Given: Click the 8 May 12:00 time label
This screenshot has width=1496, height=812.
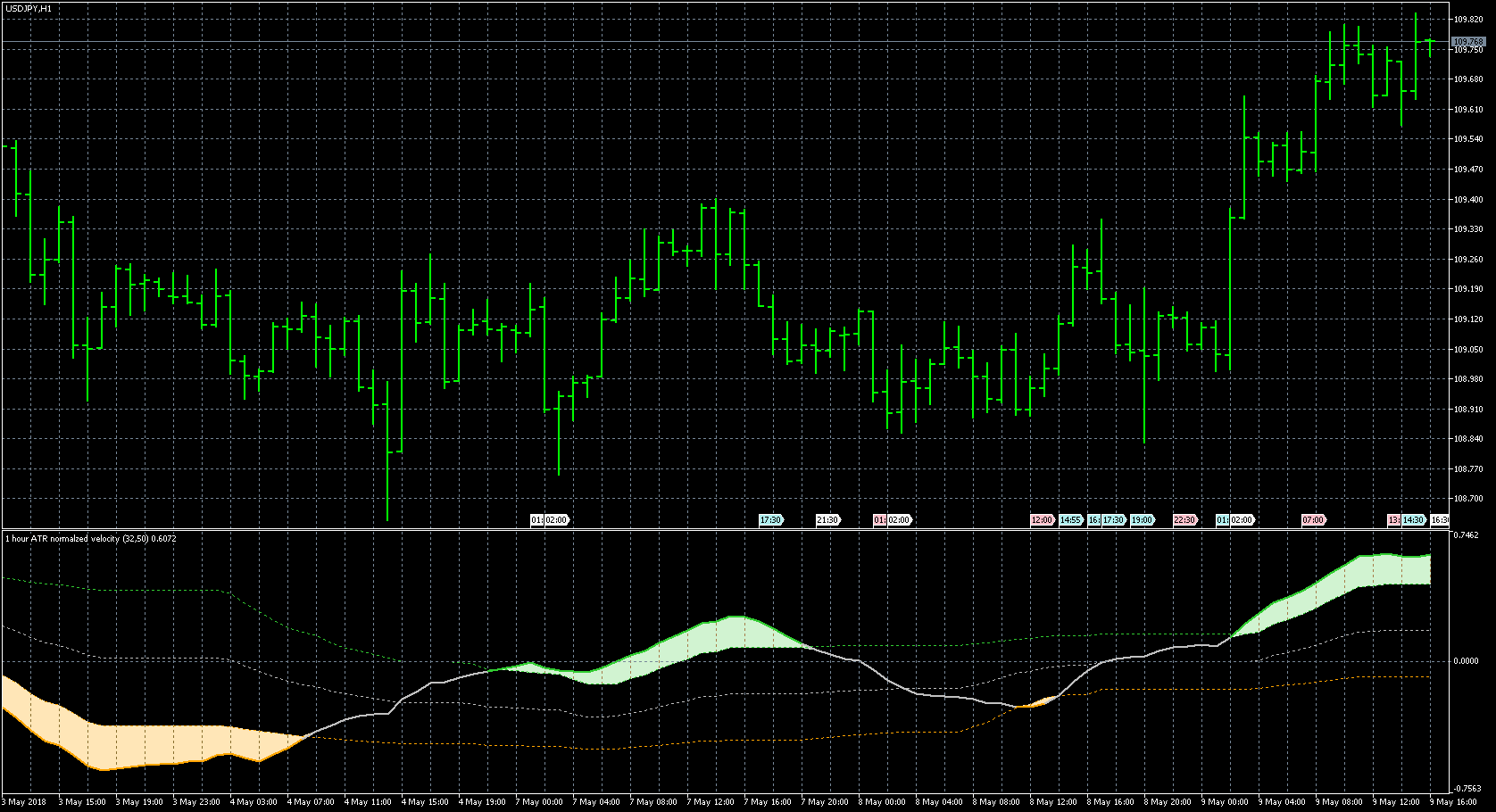Looking at the screenshot, I should [x=1055, y=802].
